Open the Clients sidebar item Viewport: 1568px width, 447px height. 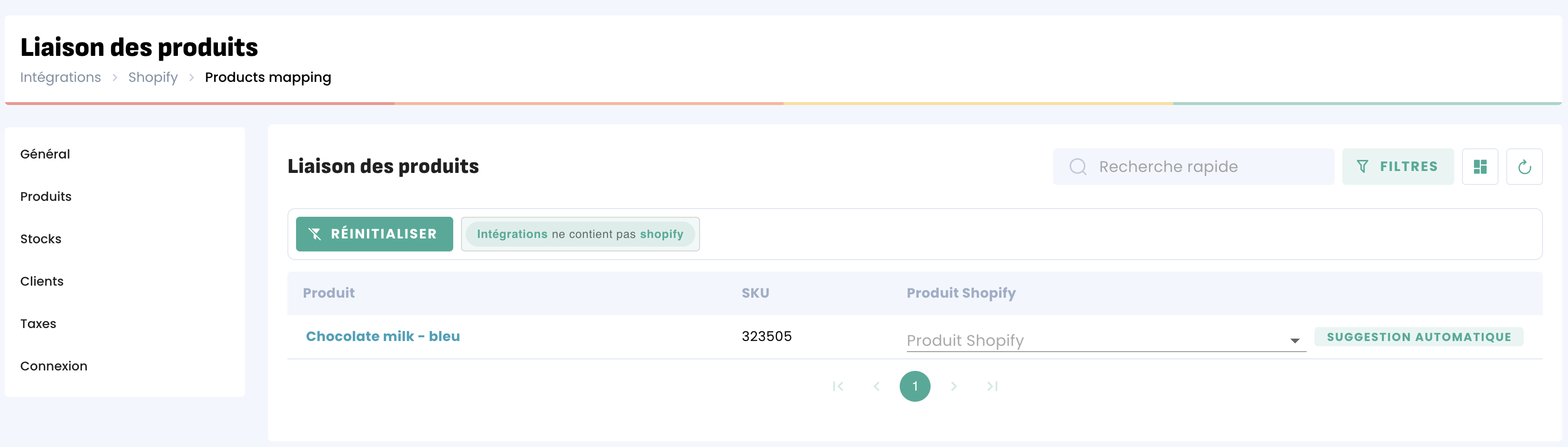(41, 281)
